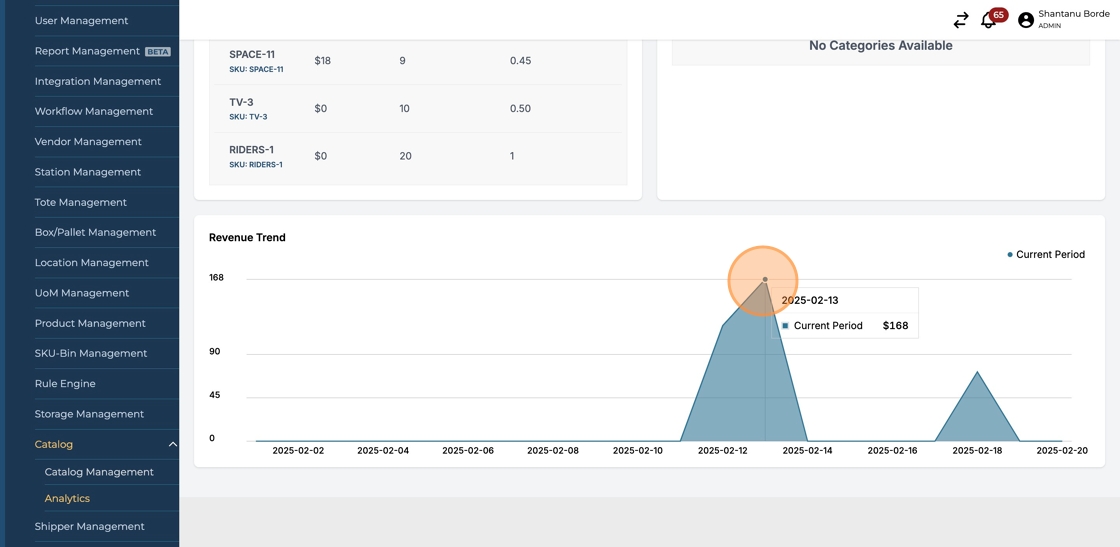Open Catalog Management submenu item
The image size is (1120, 547).
(x=99, y=472)
